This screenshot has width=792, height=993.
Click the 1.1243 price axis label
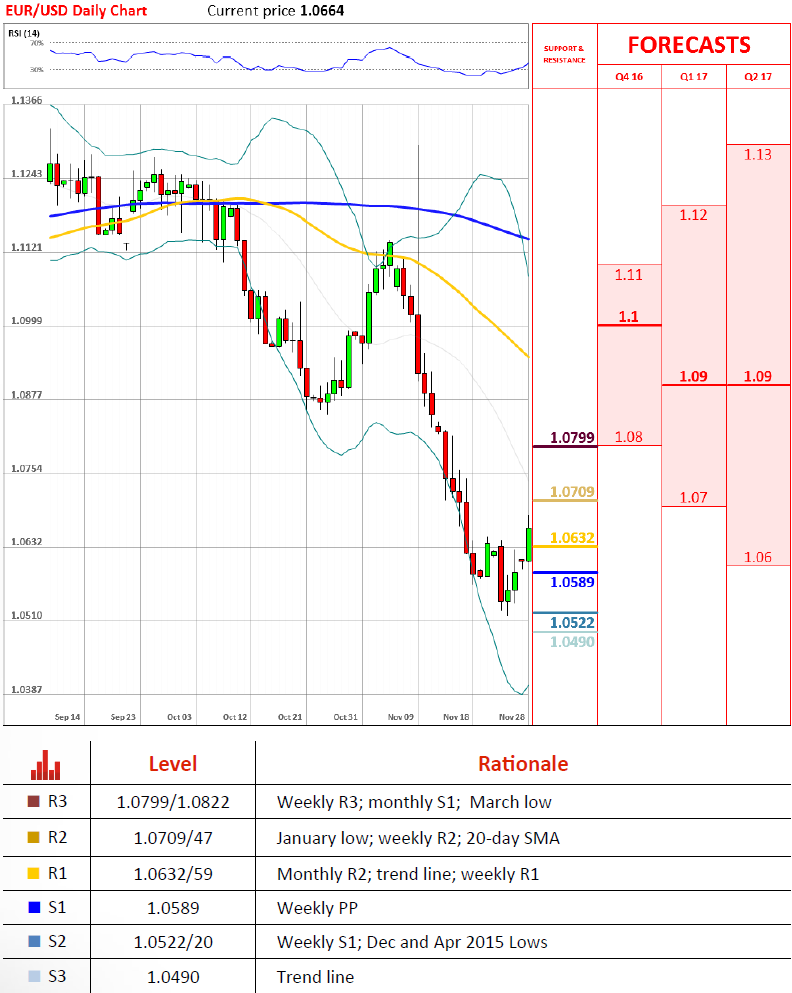tap(27, 174)
